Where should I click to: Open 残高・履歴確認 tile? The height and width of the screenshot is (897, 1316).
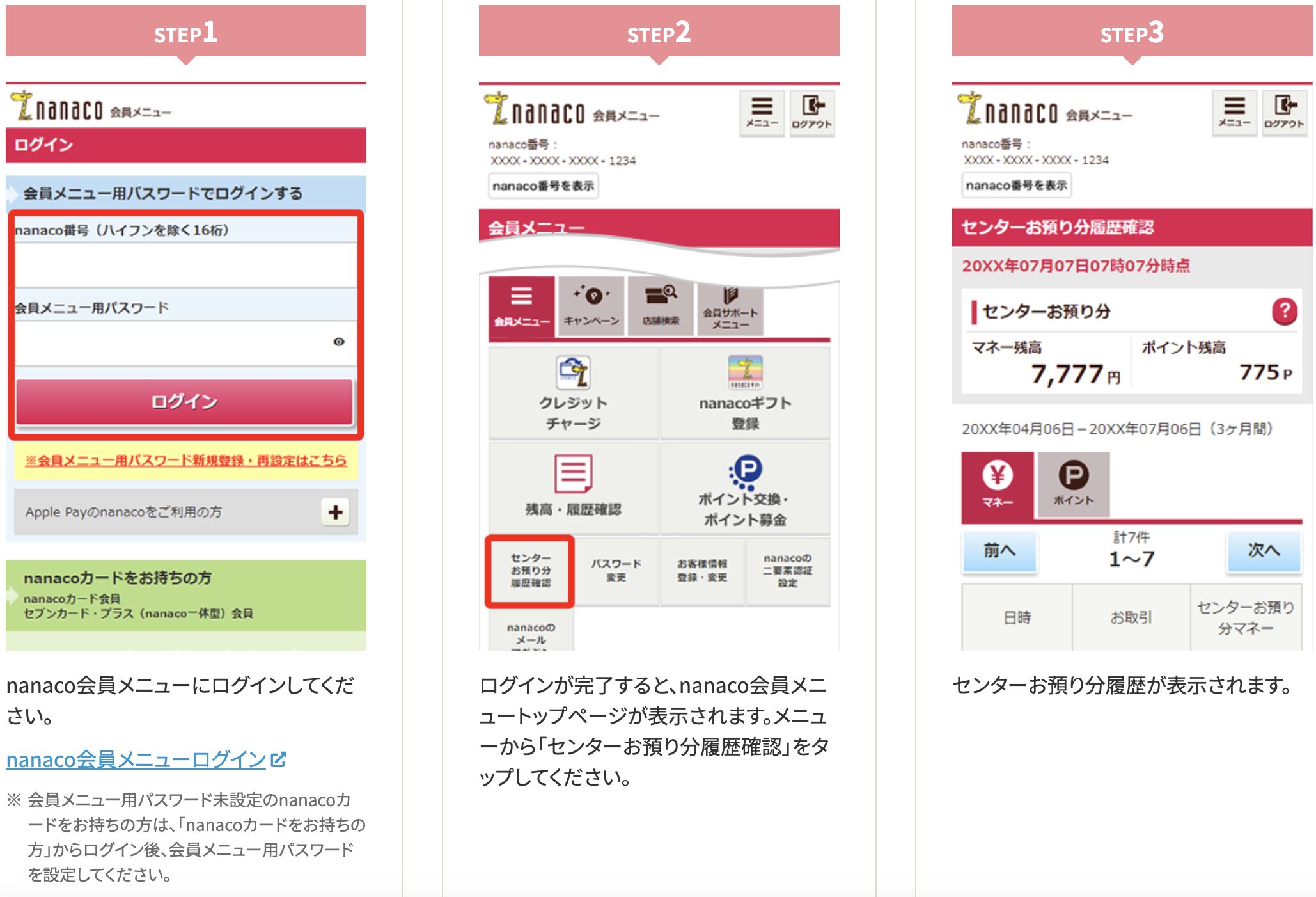(574, 488)
